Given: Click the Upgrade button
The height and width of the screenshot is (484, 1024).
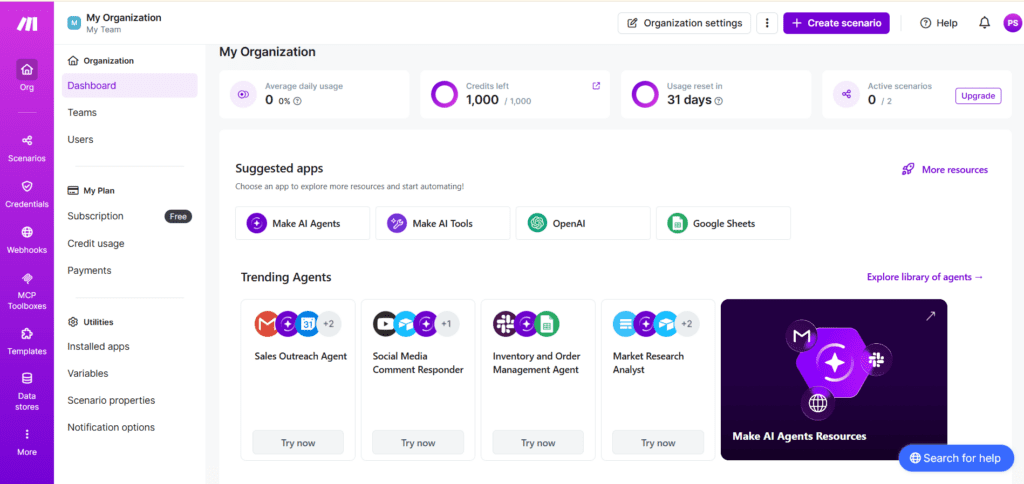Looking at the screenshot, I should 978,96.
